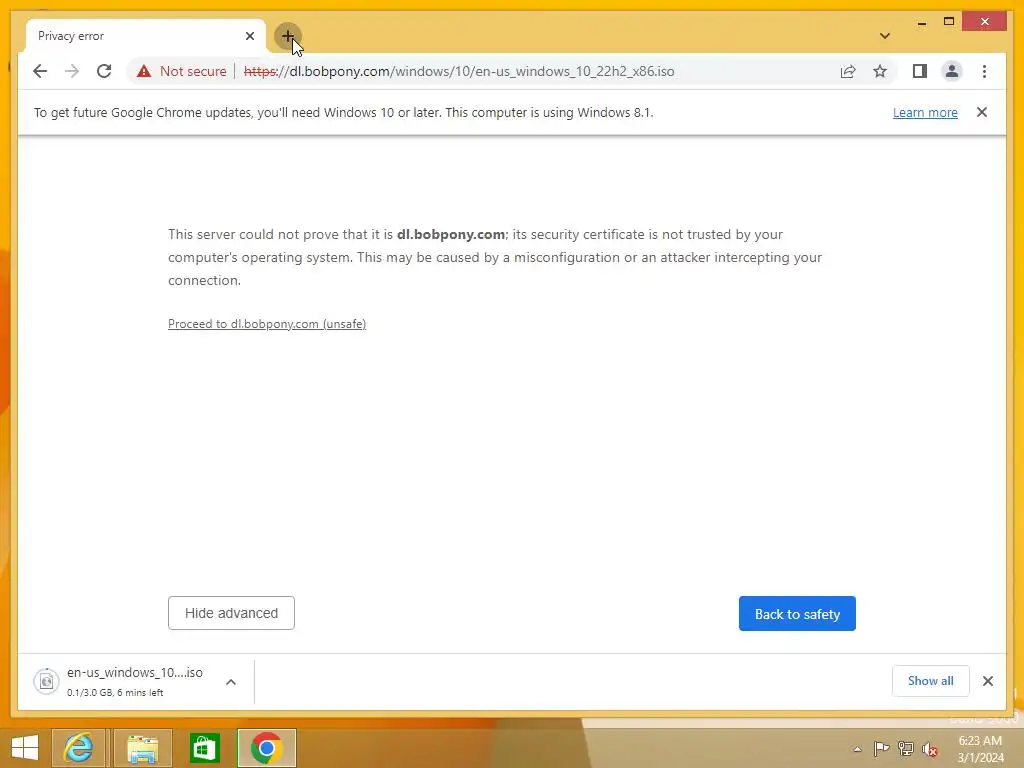Open the Learn more link
Viewport: 1024px width, 768px height.
[925, 112]
